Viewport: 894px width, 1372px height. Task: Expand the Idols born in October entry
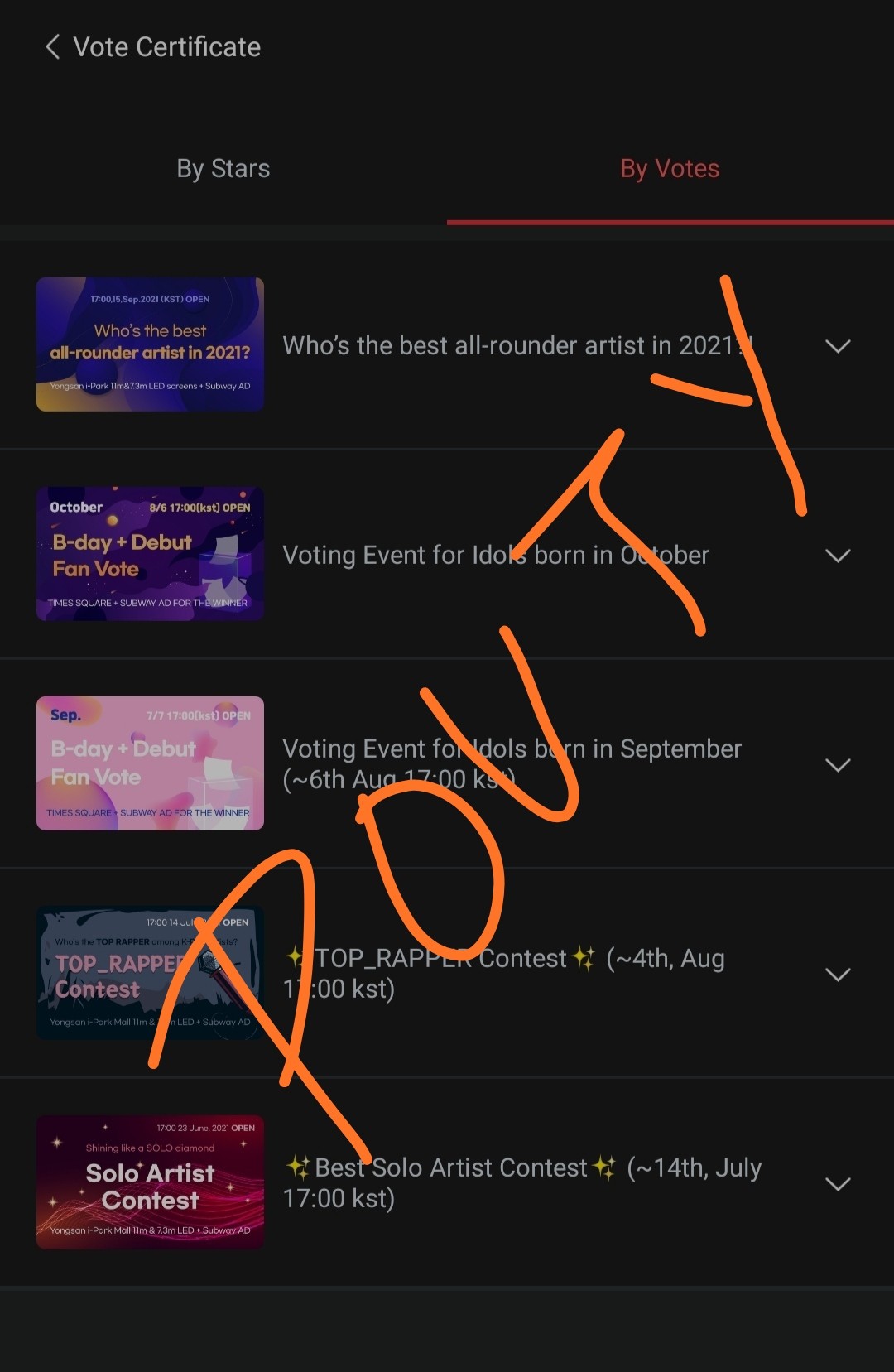pyautogui.click(x=838, y=556)
